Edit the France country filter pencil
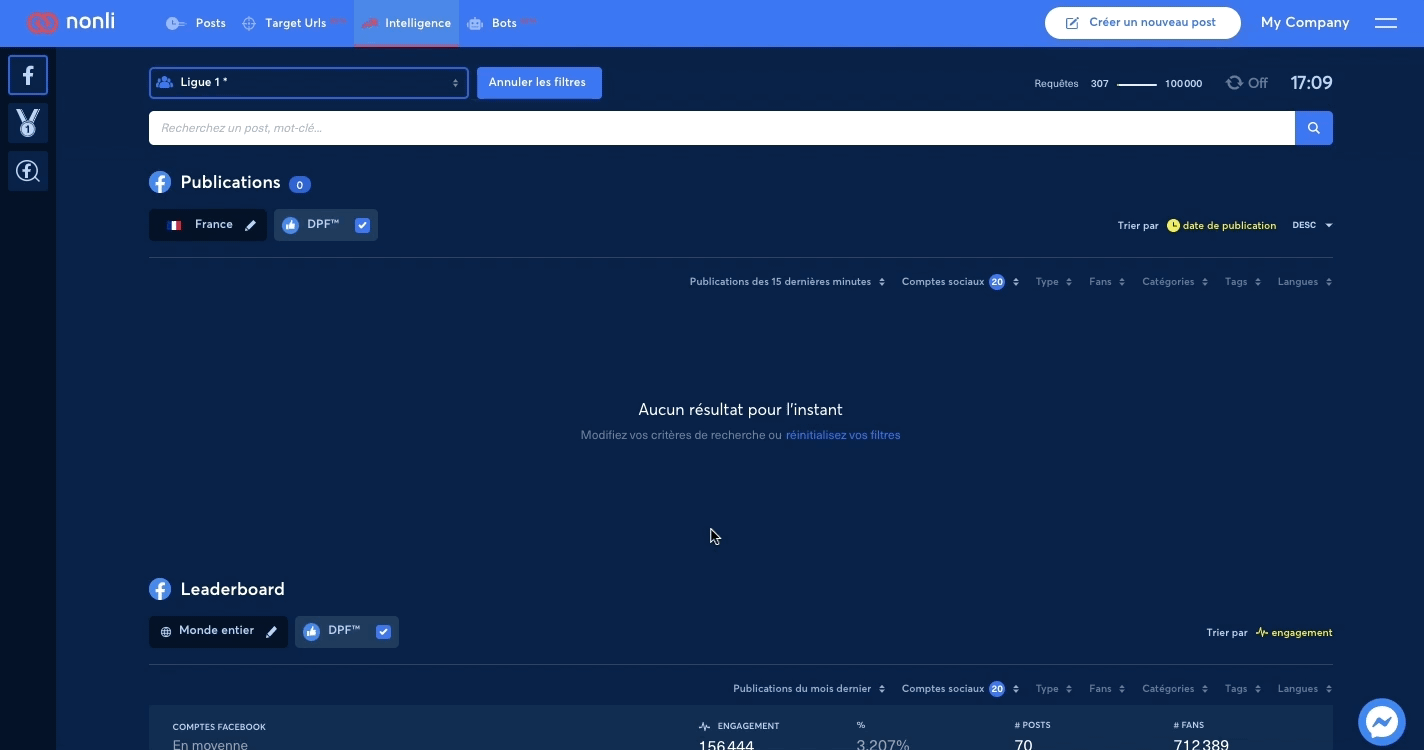 (251, 226)
